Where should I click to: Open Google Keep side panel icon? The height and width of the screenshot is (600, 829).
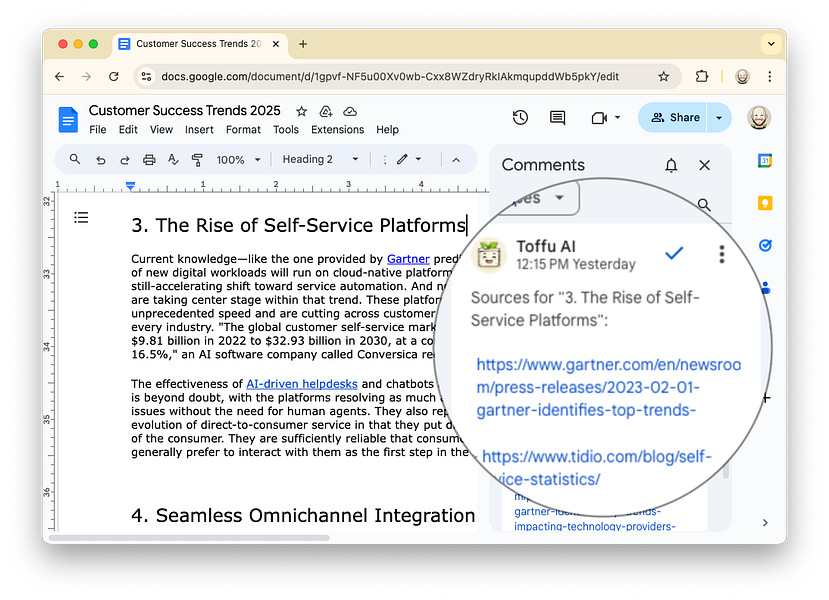764,203
